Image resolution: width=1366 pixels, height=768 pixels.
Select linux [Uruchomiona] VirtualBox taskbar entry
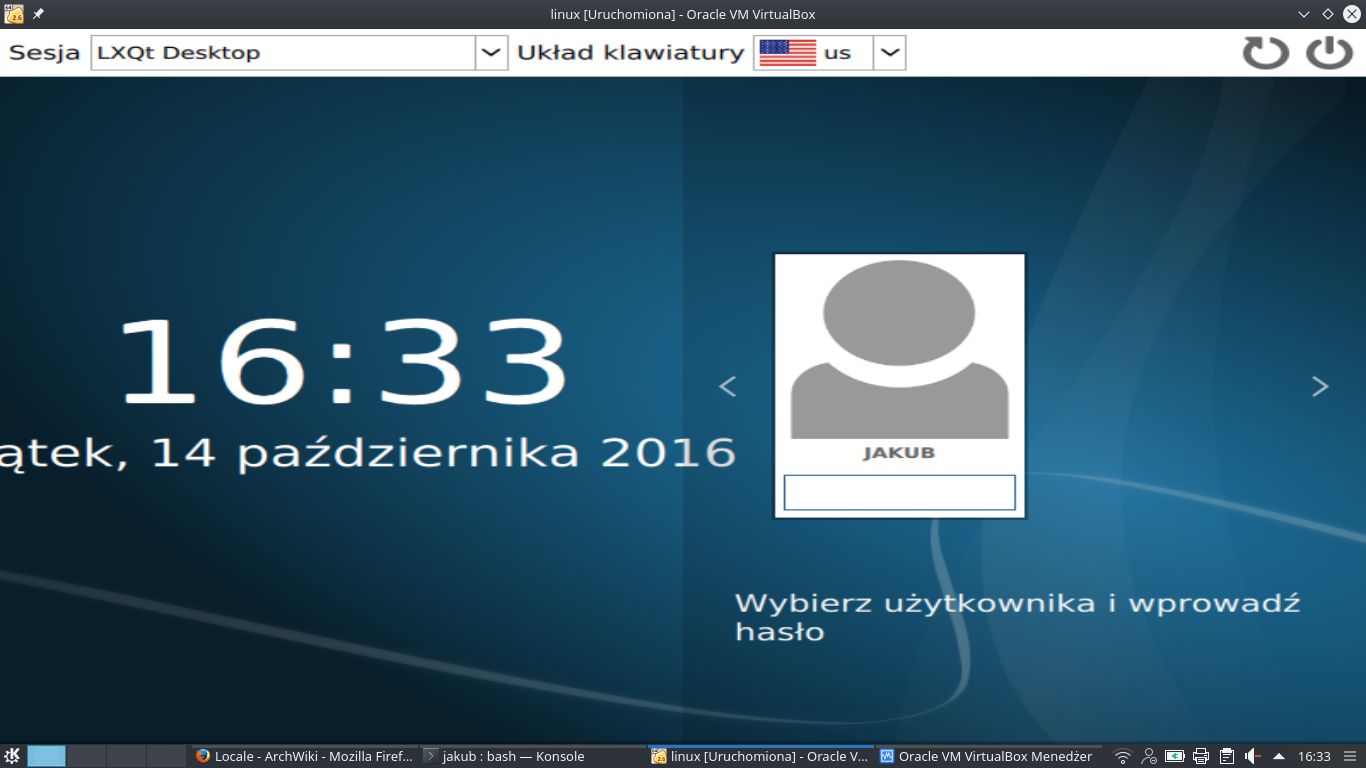(x=760, y=756)
